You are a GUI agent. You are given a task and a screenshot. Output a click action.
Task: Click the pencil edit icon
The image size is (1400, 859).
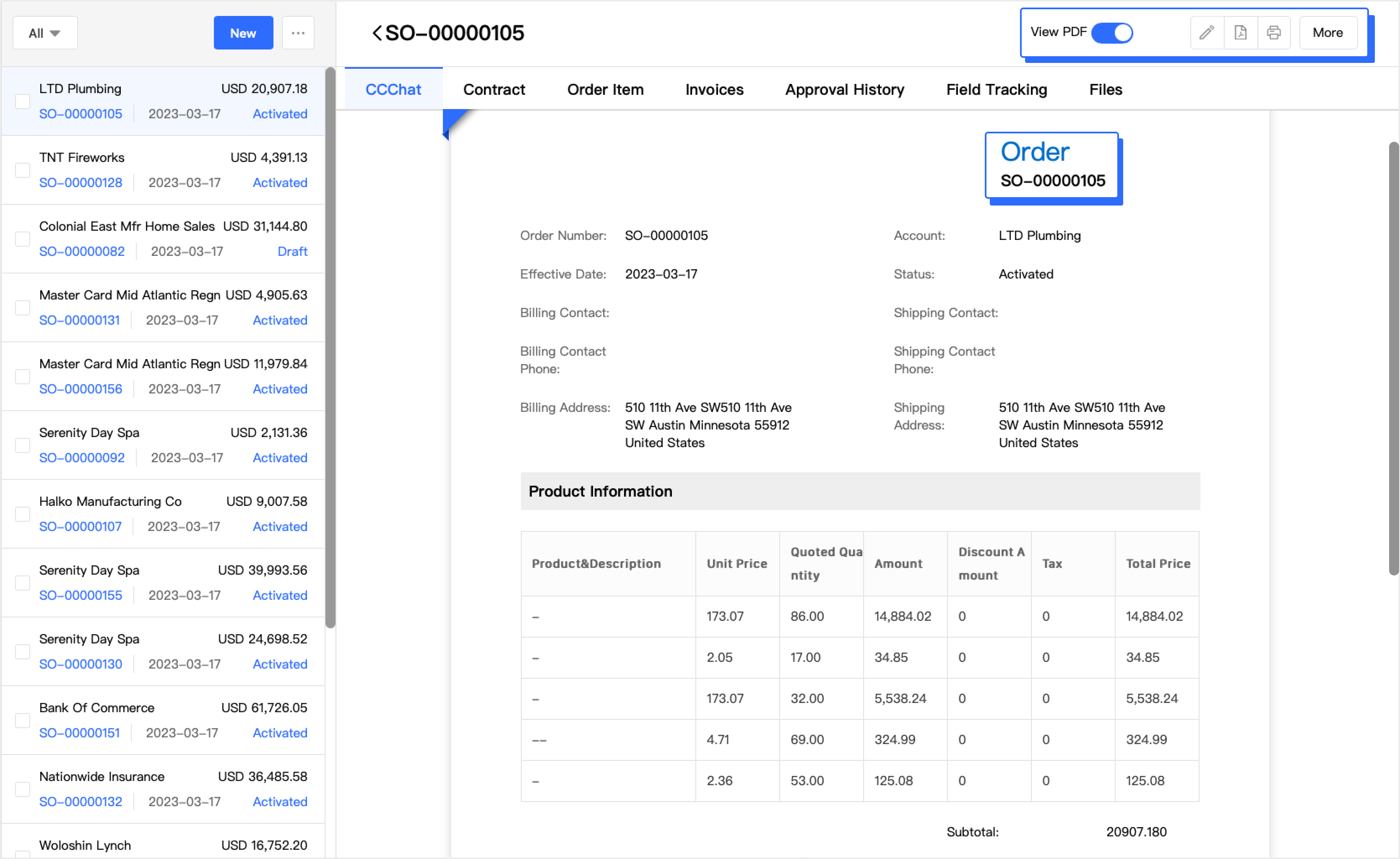coord(1206,32)
